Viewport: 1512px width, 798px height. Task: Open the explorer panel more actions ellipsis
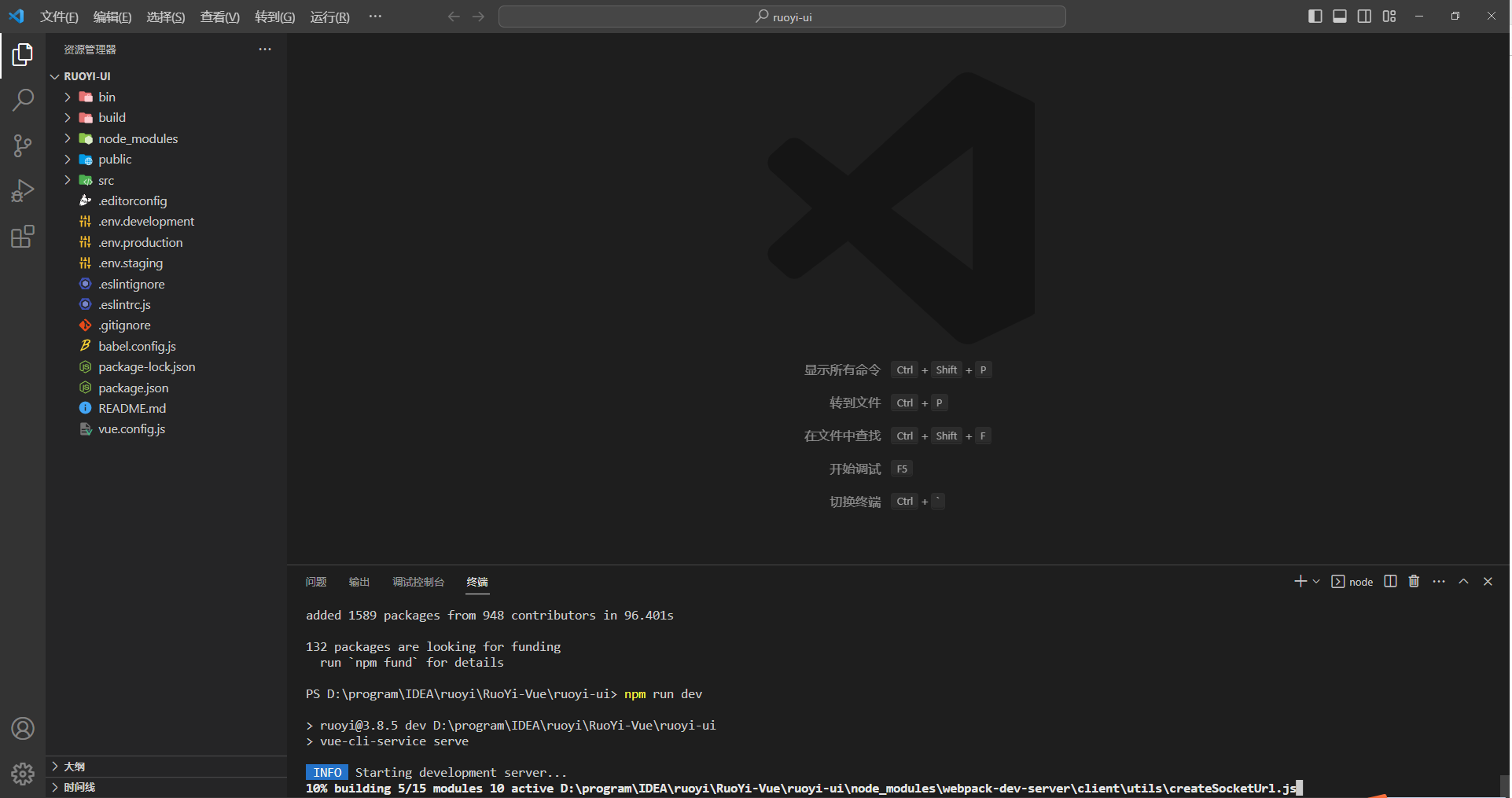265,49
